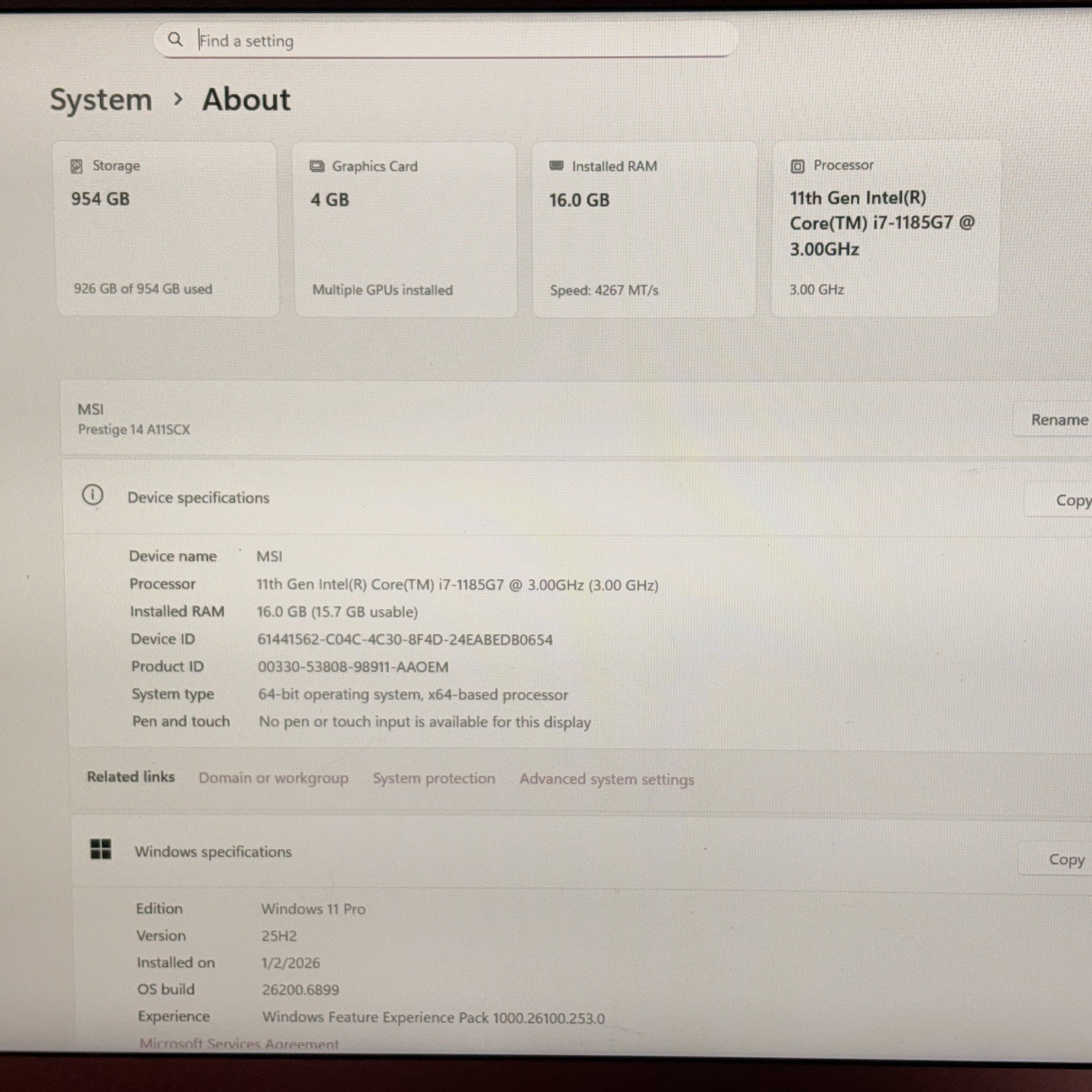Open Advanced system settings link
This screenshot has height=1092, width=1092.
606,780
